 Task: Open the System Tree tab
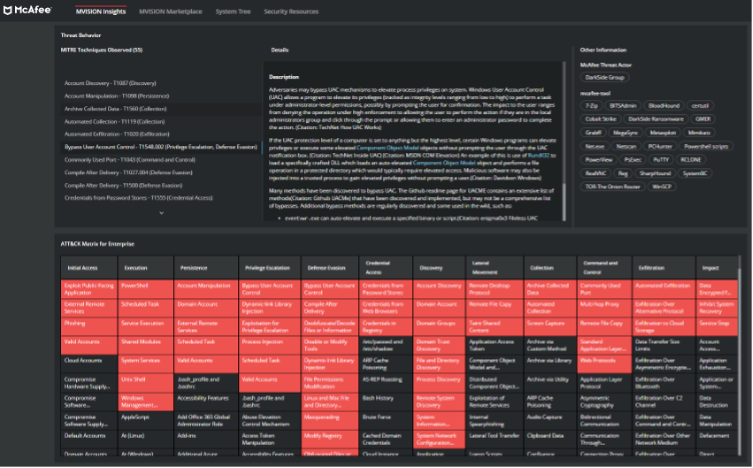[233, 12]
